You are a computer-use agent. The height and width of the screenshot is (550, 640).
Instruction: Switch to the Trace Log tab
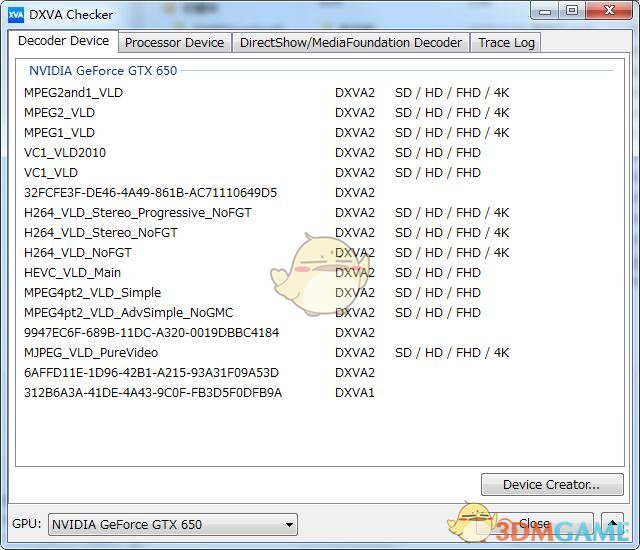click(x=506, y=42)
